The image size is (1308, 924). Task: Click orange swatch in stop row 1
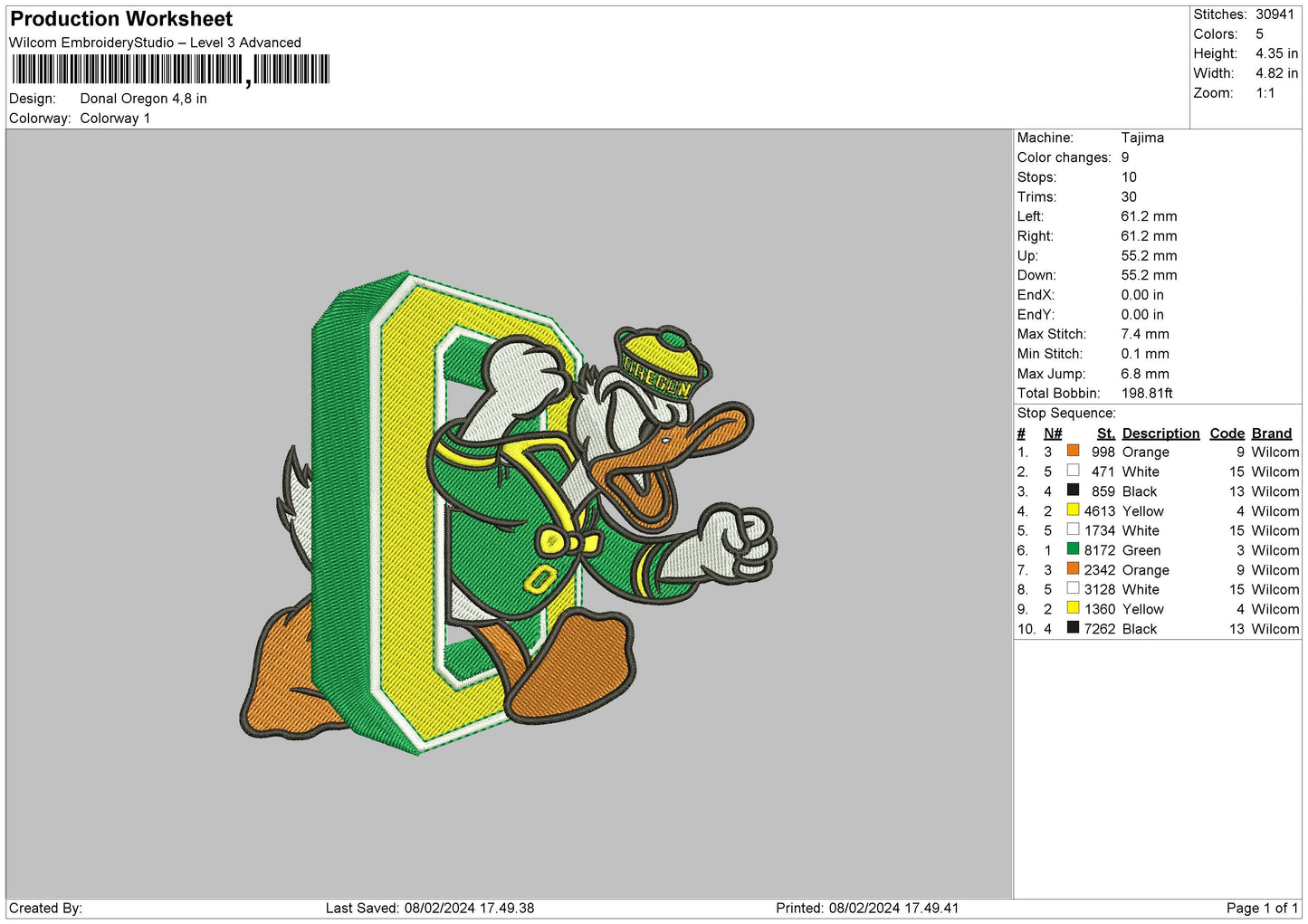[x=1073, y=451]
